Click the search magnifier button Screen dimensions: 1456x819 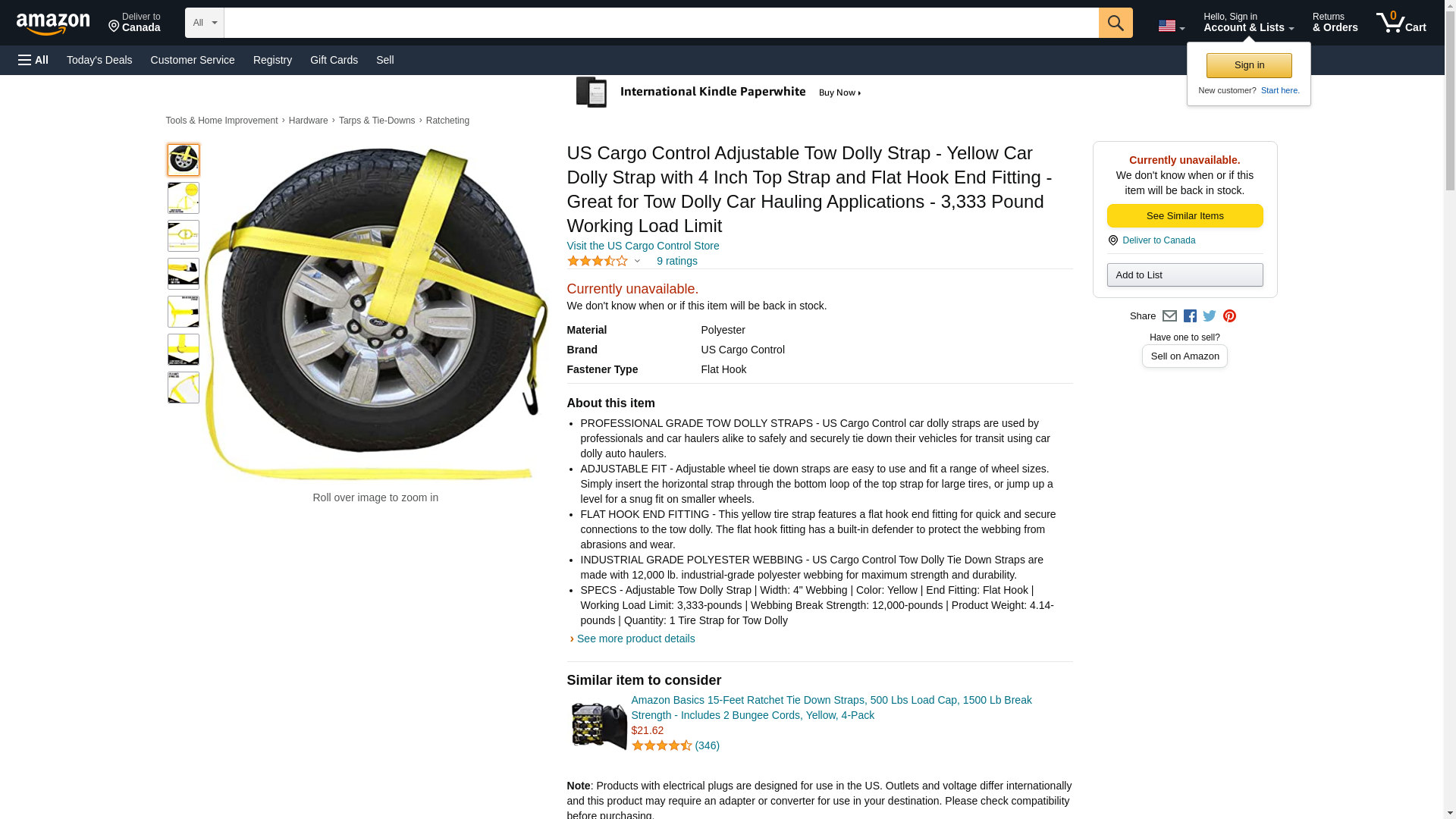(x=1115, y=23)
